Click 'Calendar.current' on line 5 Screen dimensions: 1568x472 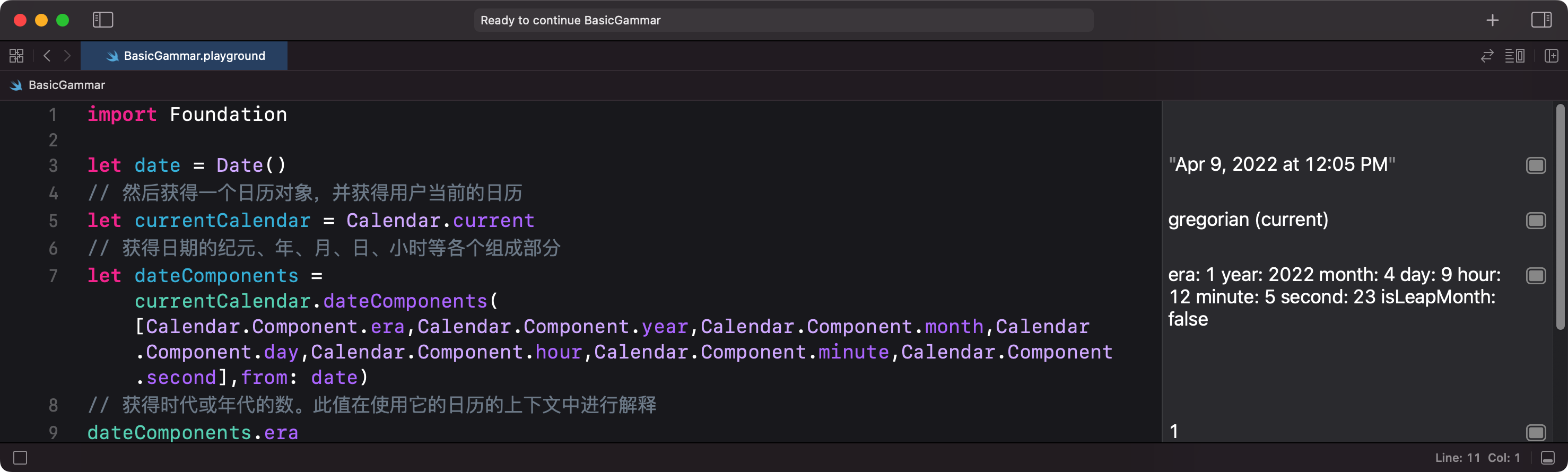click(440, 220)
